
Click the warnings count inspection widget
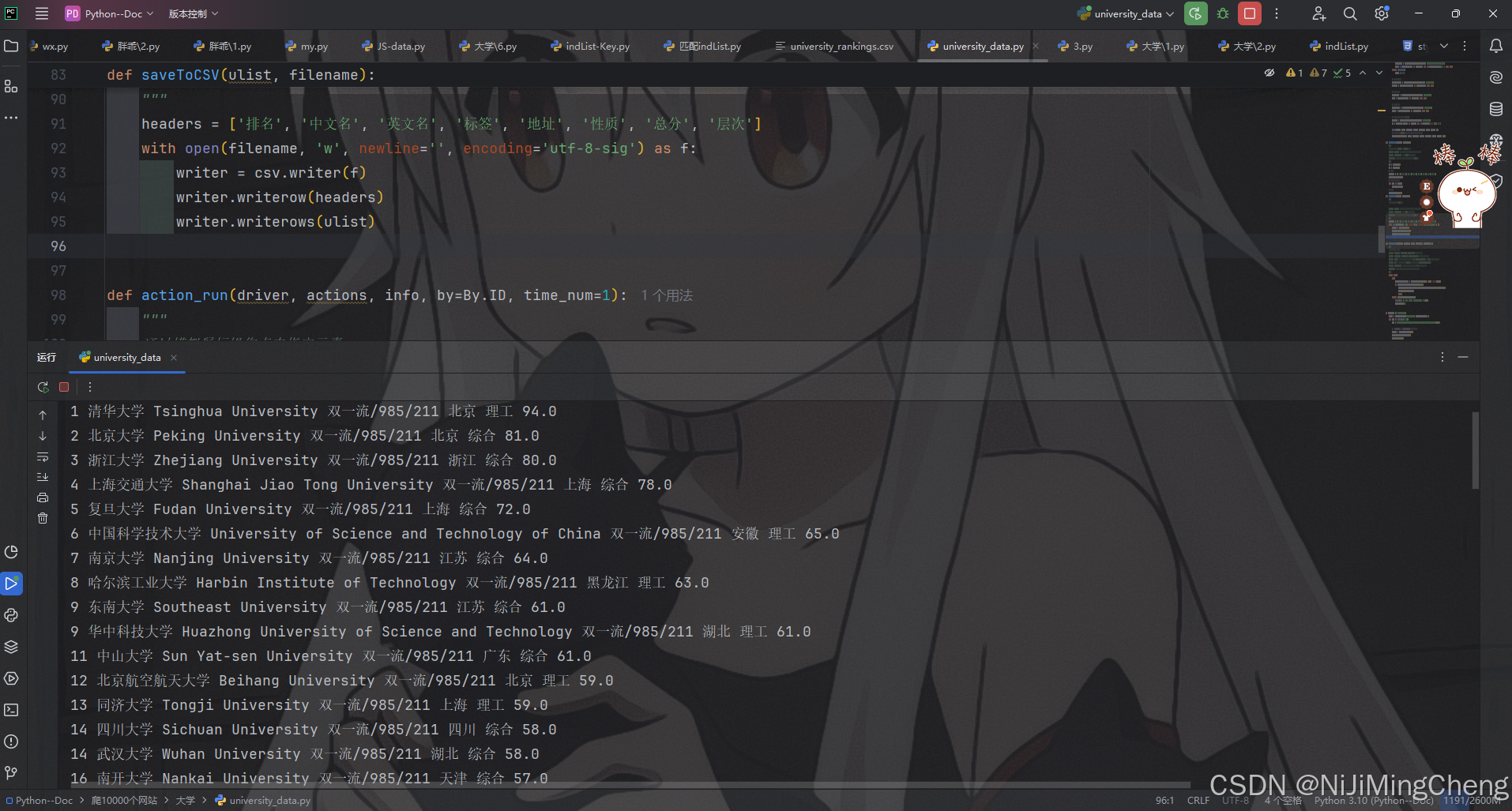pos(1318,73)
